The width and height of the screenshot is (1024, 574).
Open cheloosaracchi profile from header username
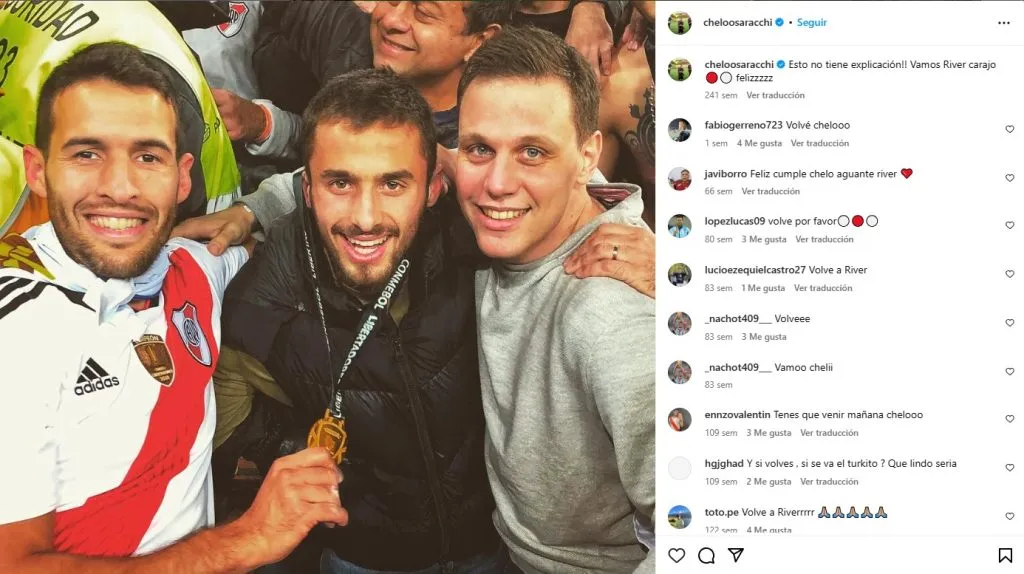[x=737, y=22]
